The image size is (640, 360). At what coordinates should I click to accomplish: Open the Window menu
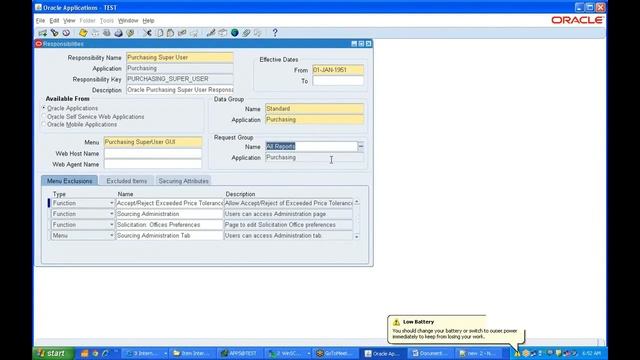[128, 20]
